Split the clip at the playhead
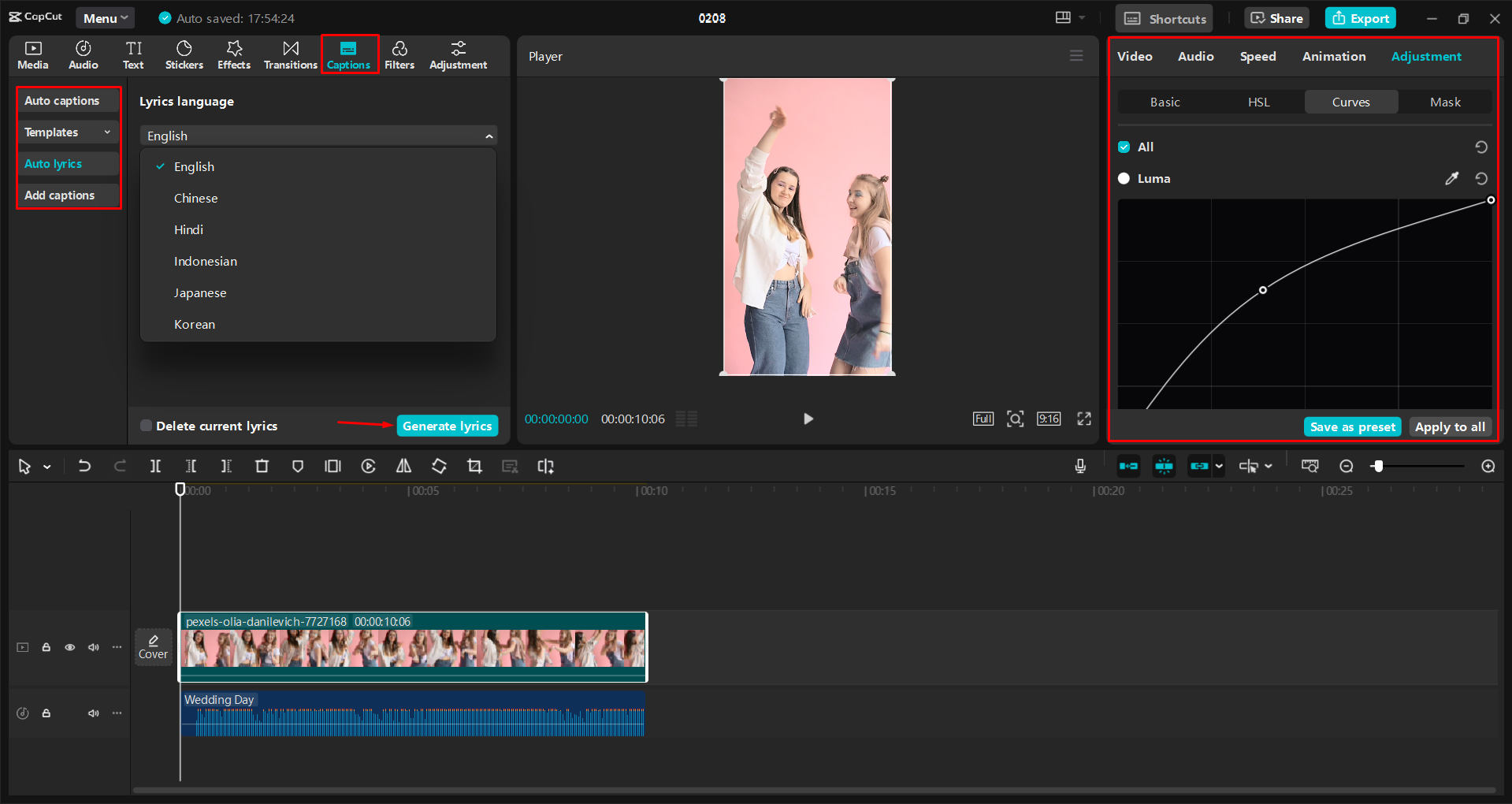The image size is (1512, 804). [155, 466]
